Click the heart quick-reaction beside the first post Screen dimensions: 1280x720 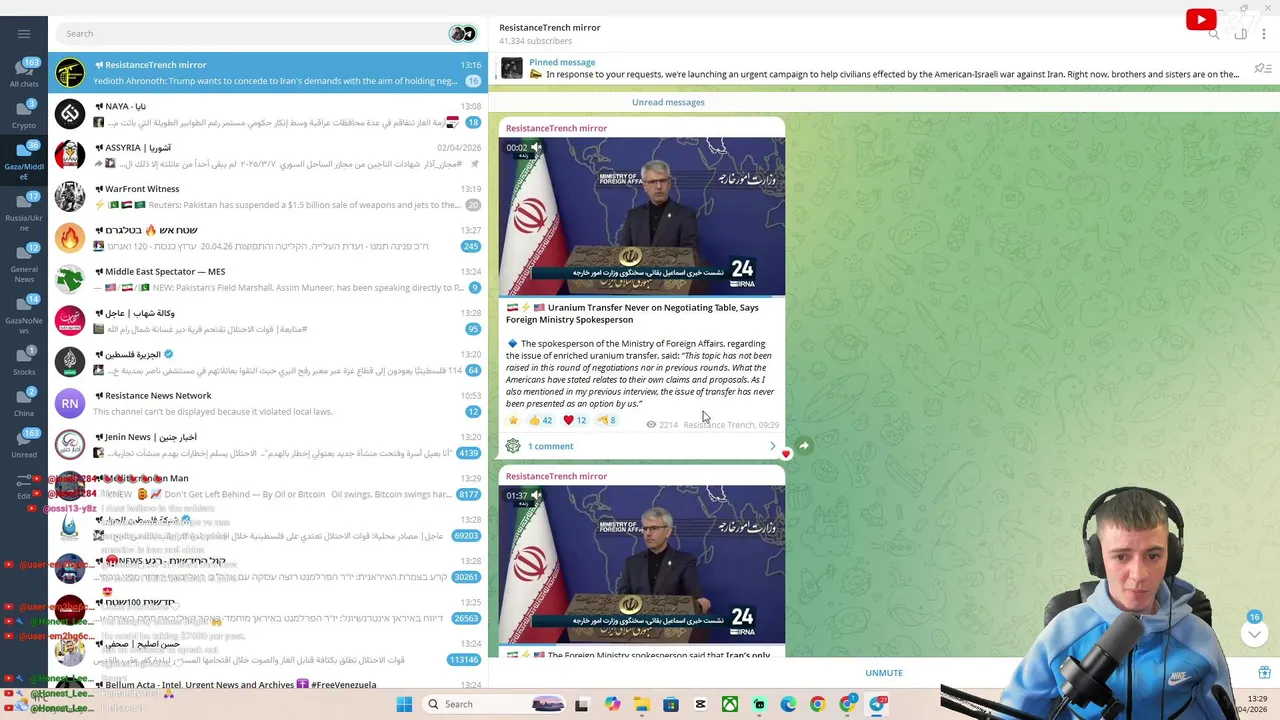click(x=786, y=454)
